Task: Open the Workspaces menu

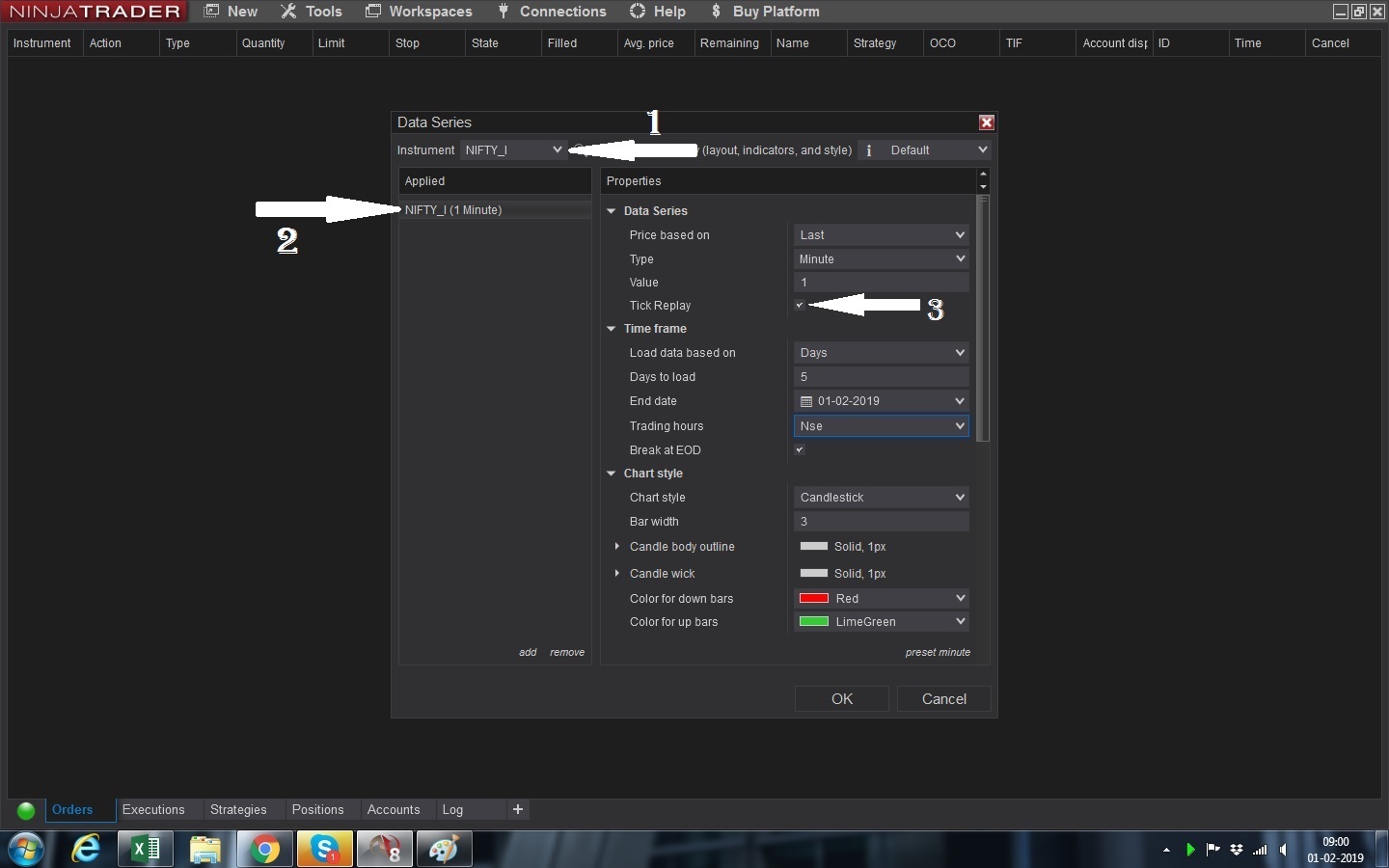Action: click(420, 12)
